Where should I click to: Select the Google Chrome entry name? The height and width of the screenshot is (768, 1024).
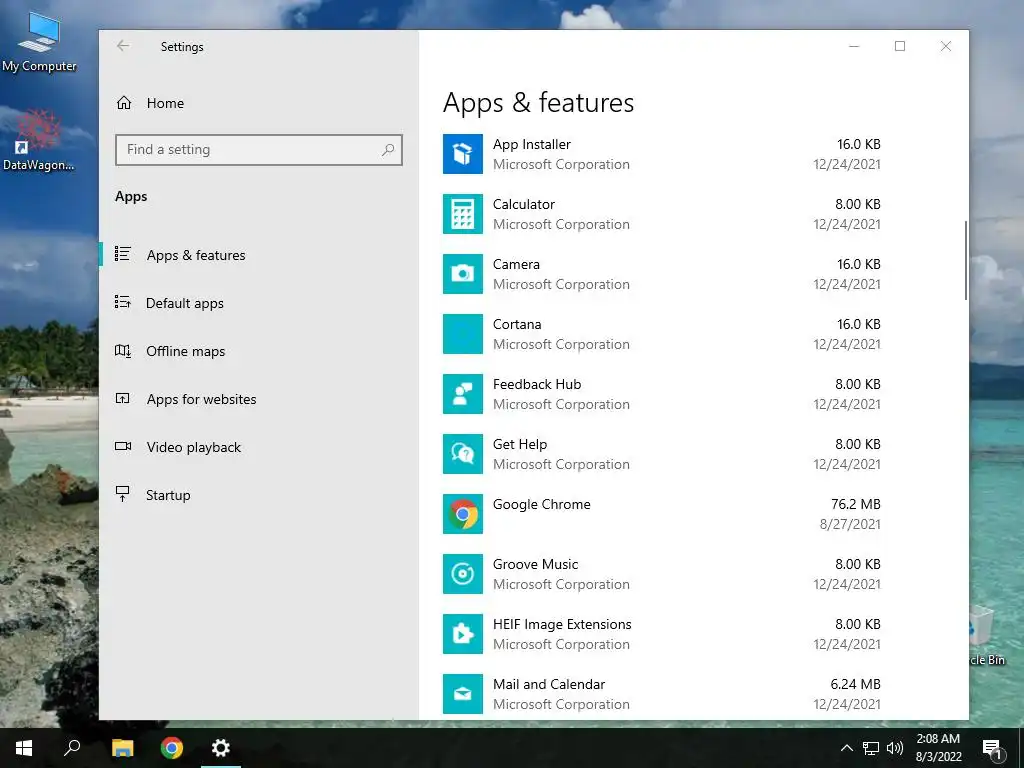tap(541, 504)
